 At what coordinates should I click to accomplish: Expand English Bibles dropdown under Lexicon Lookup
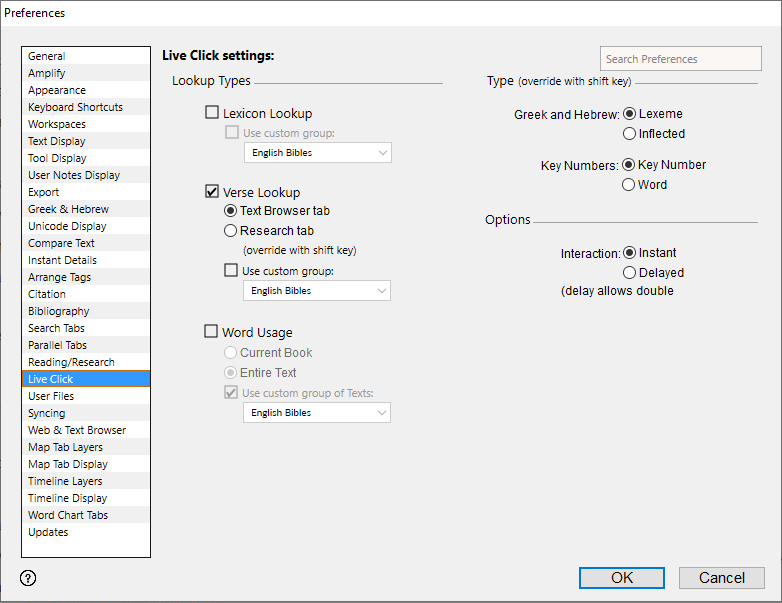click(x=317, y=153)
